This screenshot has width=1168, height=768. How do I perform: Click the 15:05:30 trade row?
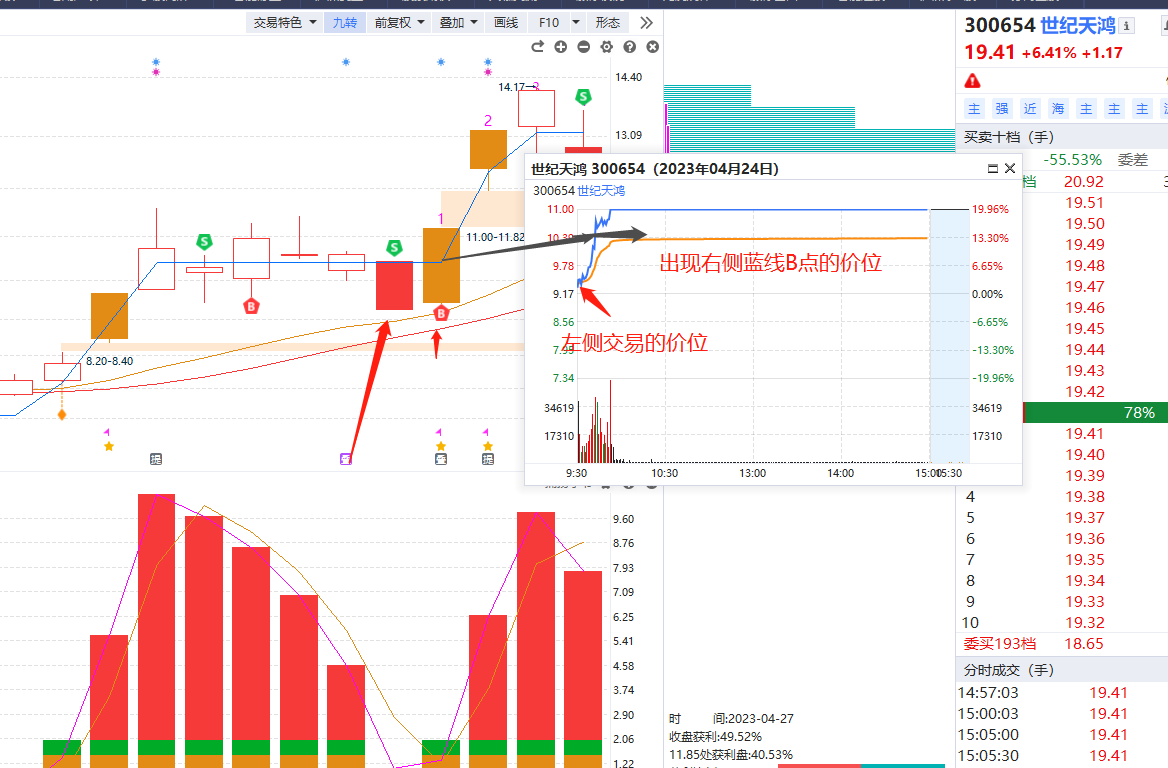click(x=1062, y=755)
